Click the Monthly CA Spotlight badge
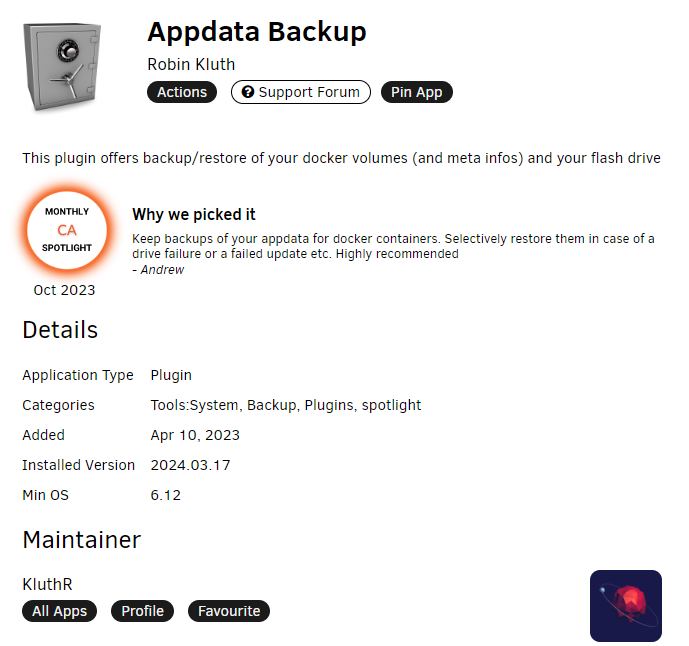Image resolution: width=689 pixels, height=646 pixels. pyautogui.click(x=67, y=230)
